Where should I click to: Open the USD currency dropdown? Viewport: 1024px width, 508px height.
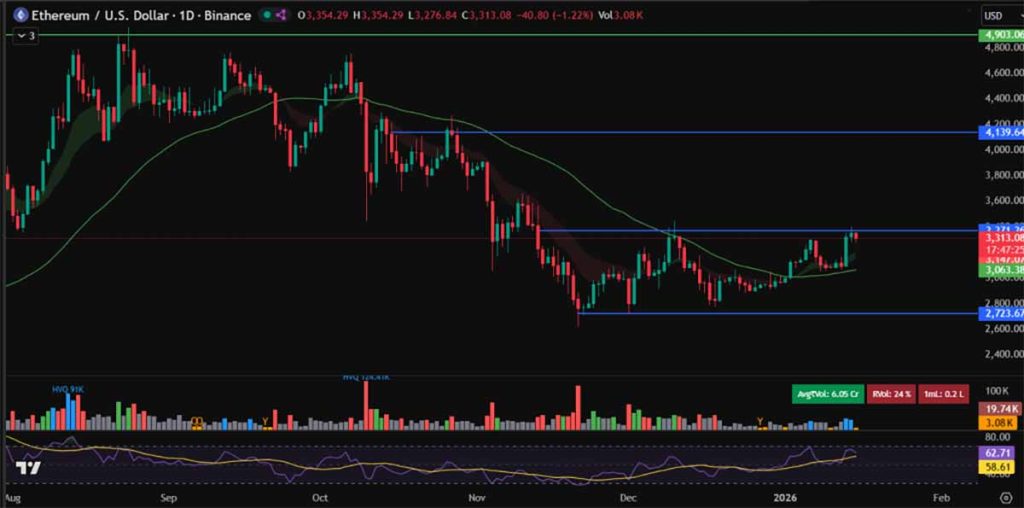click(1001, 15)
